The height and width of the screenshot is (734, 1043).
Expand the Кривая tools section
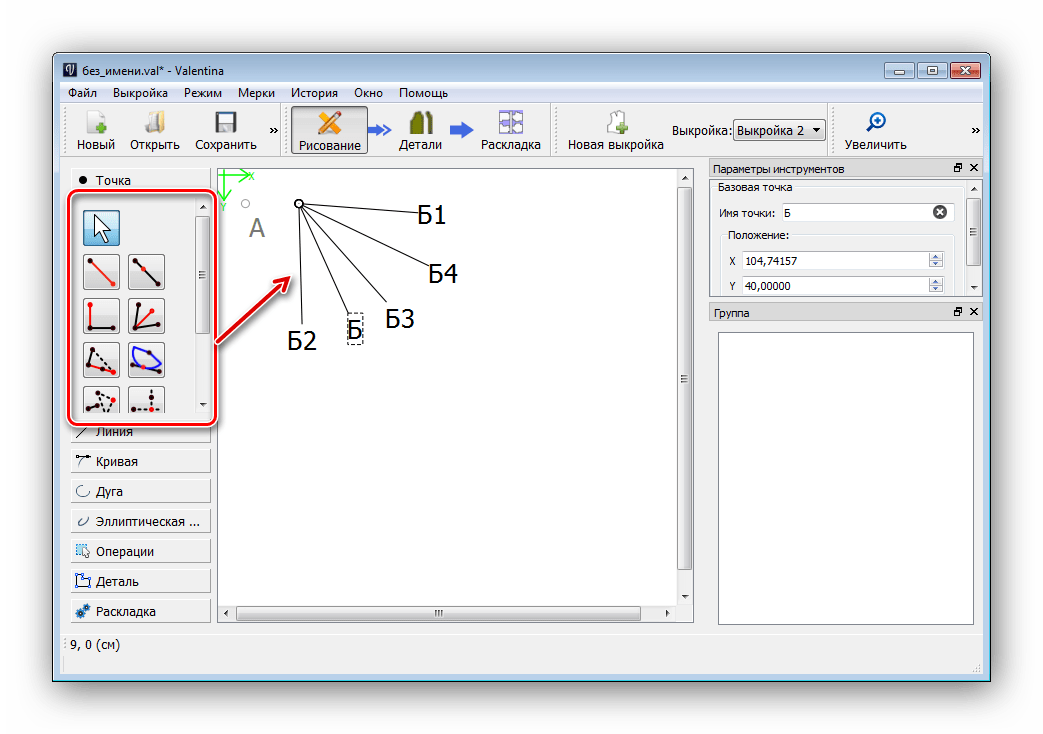click(141, 461)
